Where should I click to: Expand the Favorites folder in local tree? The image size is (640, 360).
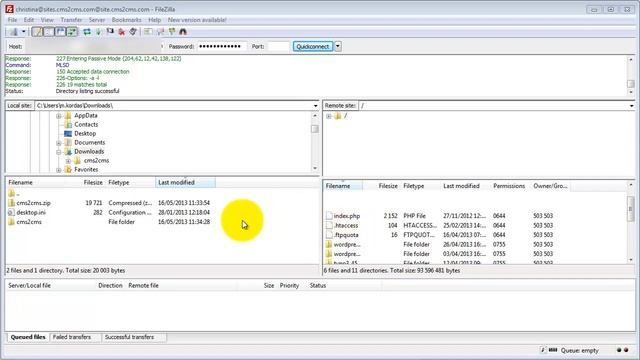58,170
